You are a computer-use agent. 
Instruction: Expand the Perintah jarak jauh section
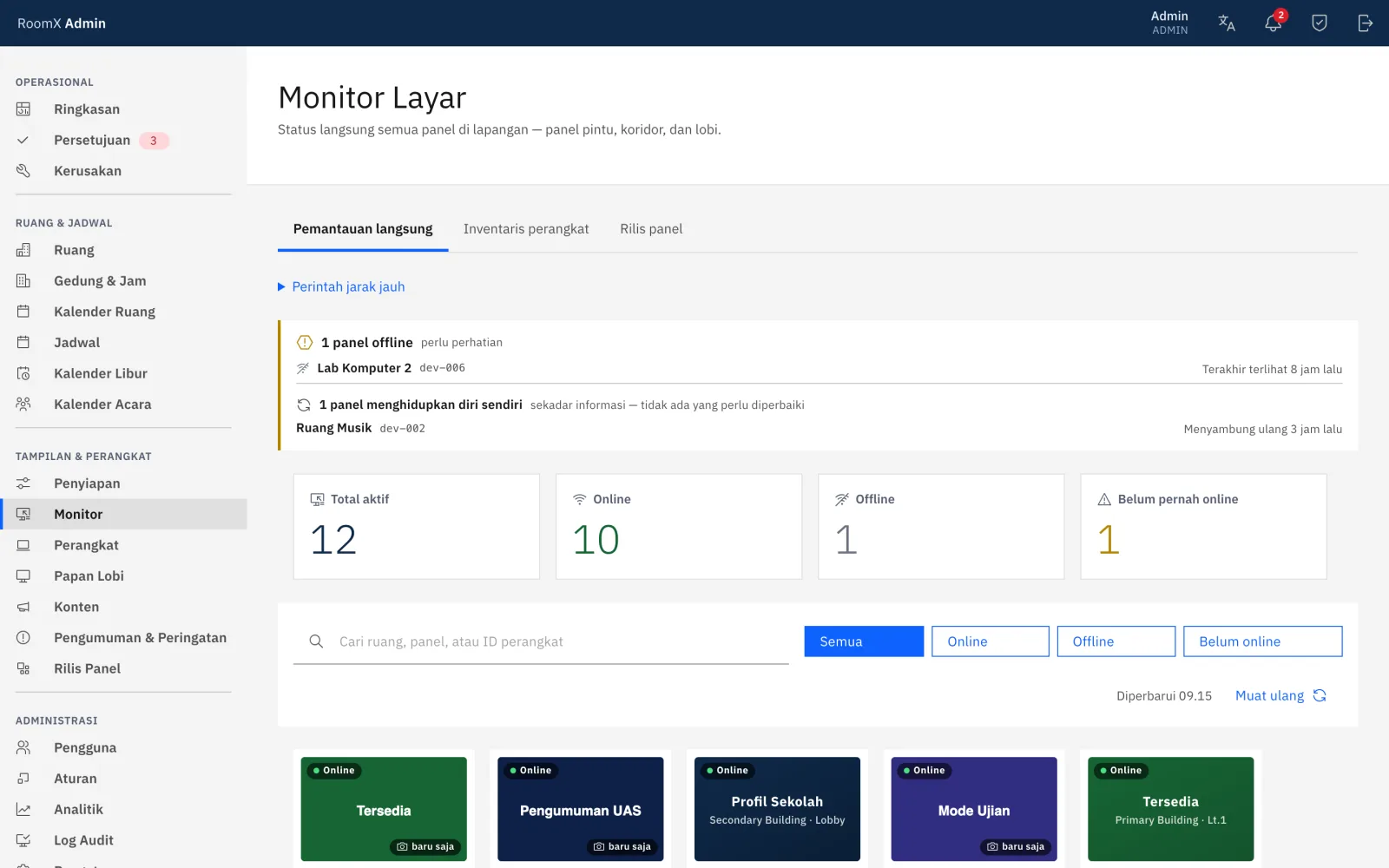(x=341, y=286)
